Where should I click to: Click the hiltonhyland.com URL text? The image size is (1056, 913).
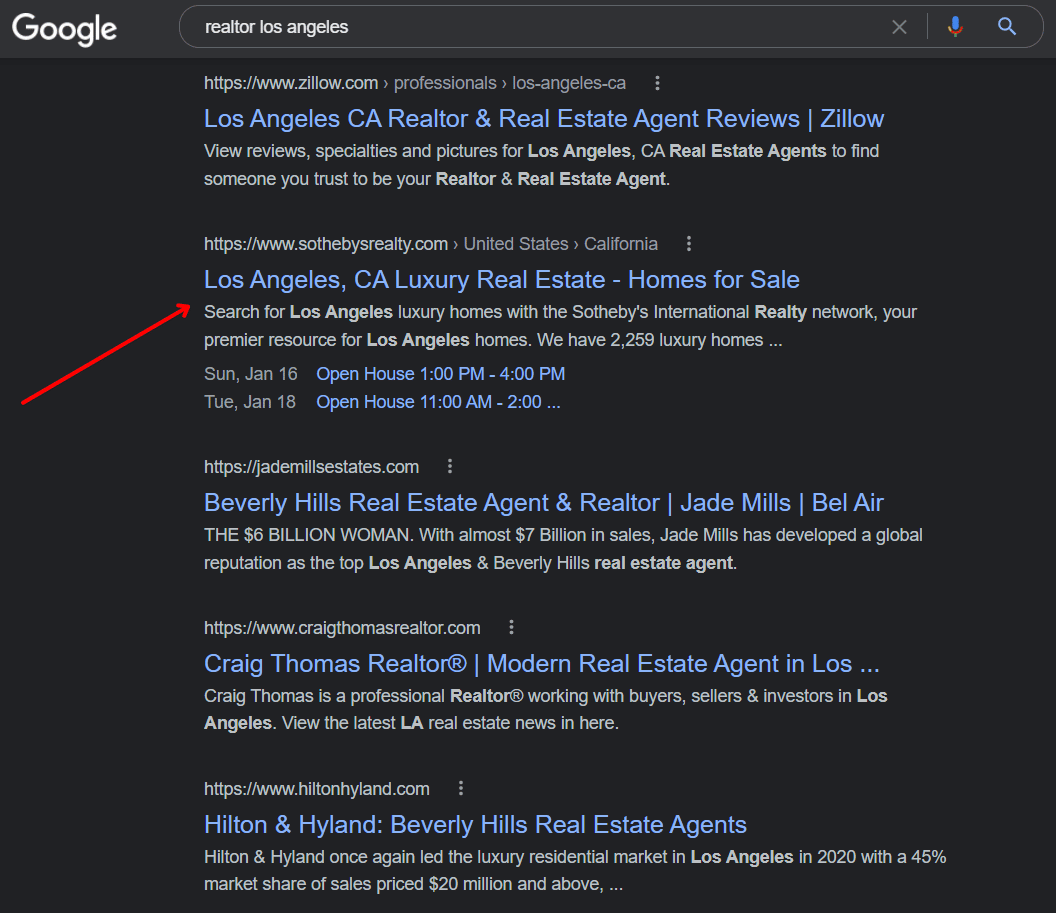point(317,788)
